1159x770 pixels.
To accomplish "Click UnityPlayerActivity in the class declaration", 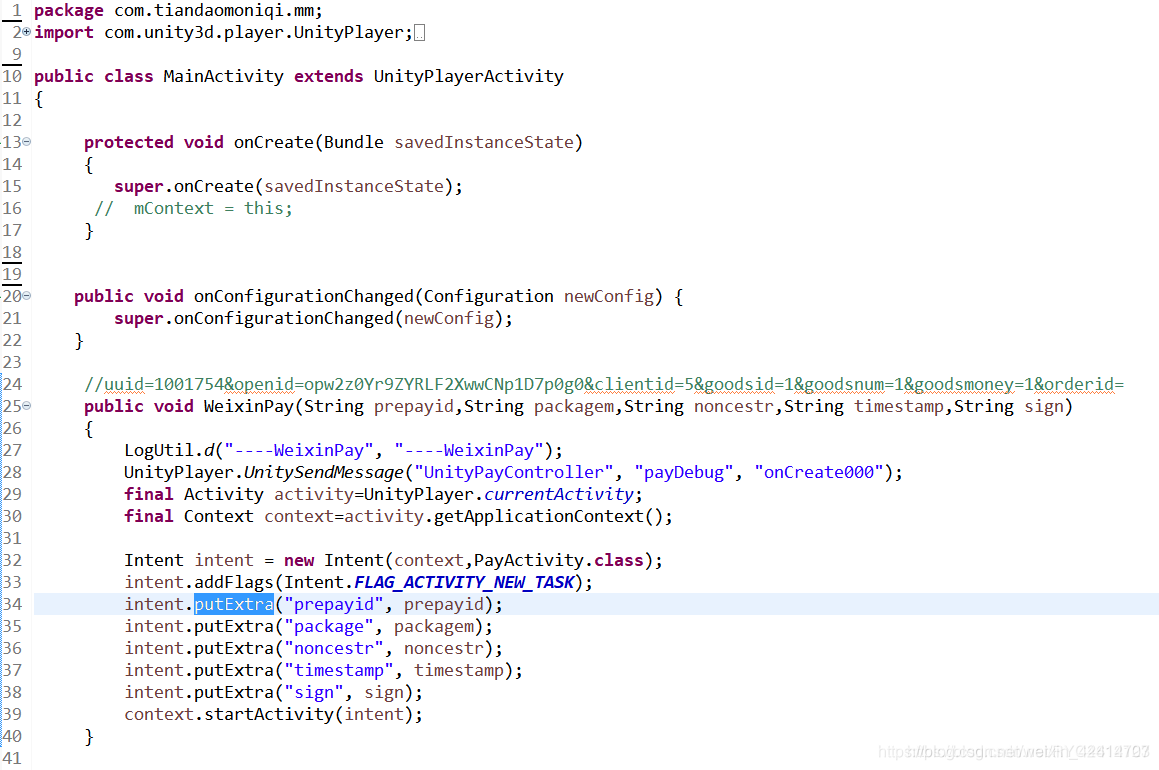I will tap(469, 76).
